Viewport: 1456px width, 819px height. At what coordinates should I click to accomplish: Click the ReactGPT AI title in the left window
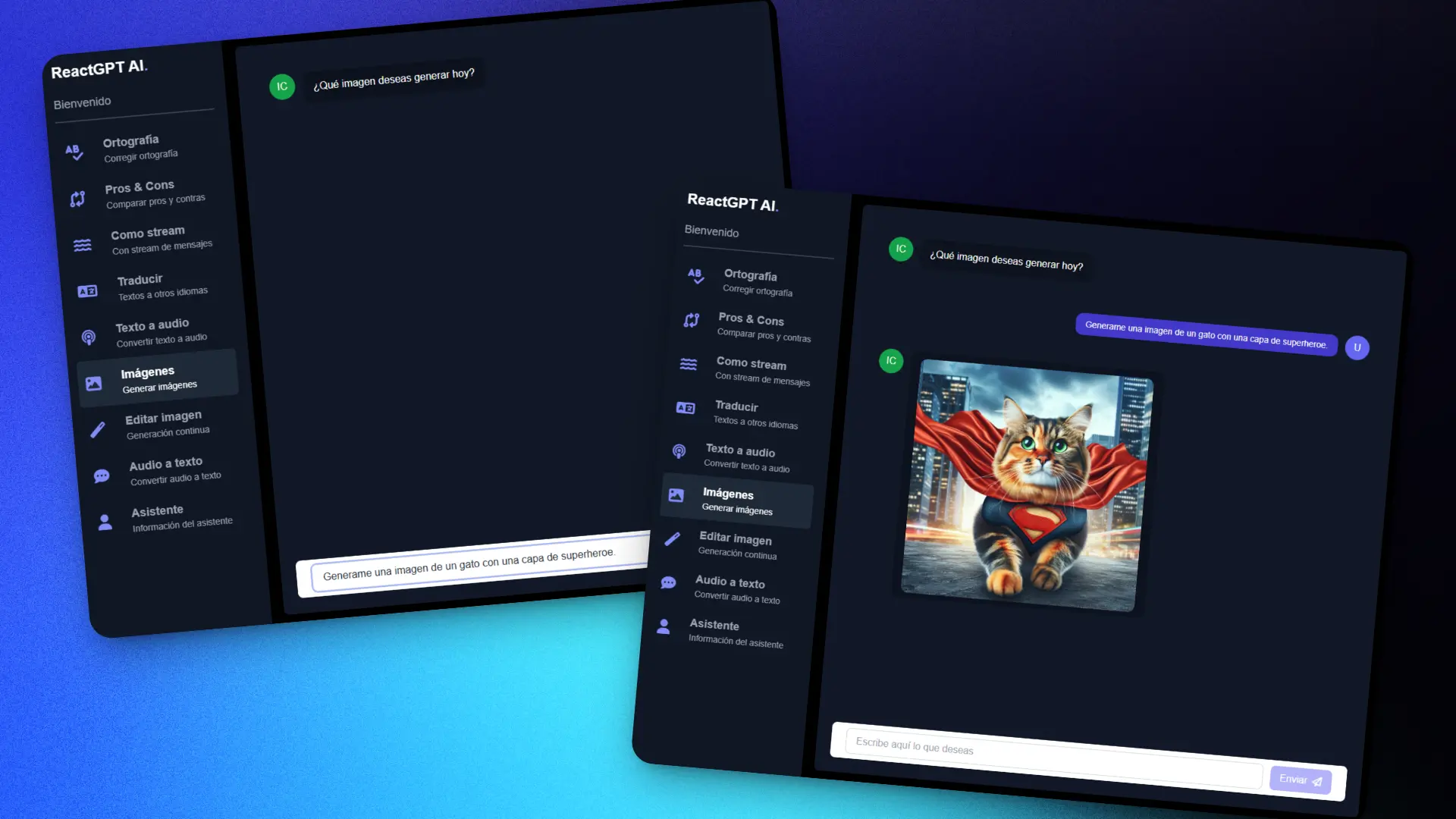point(99,69)
